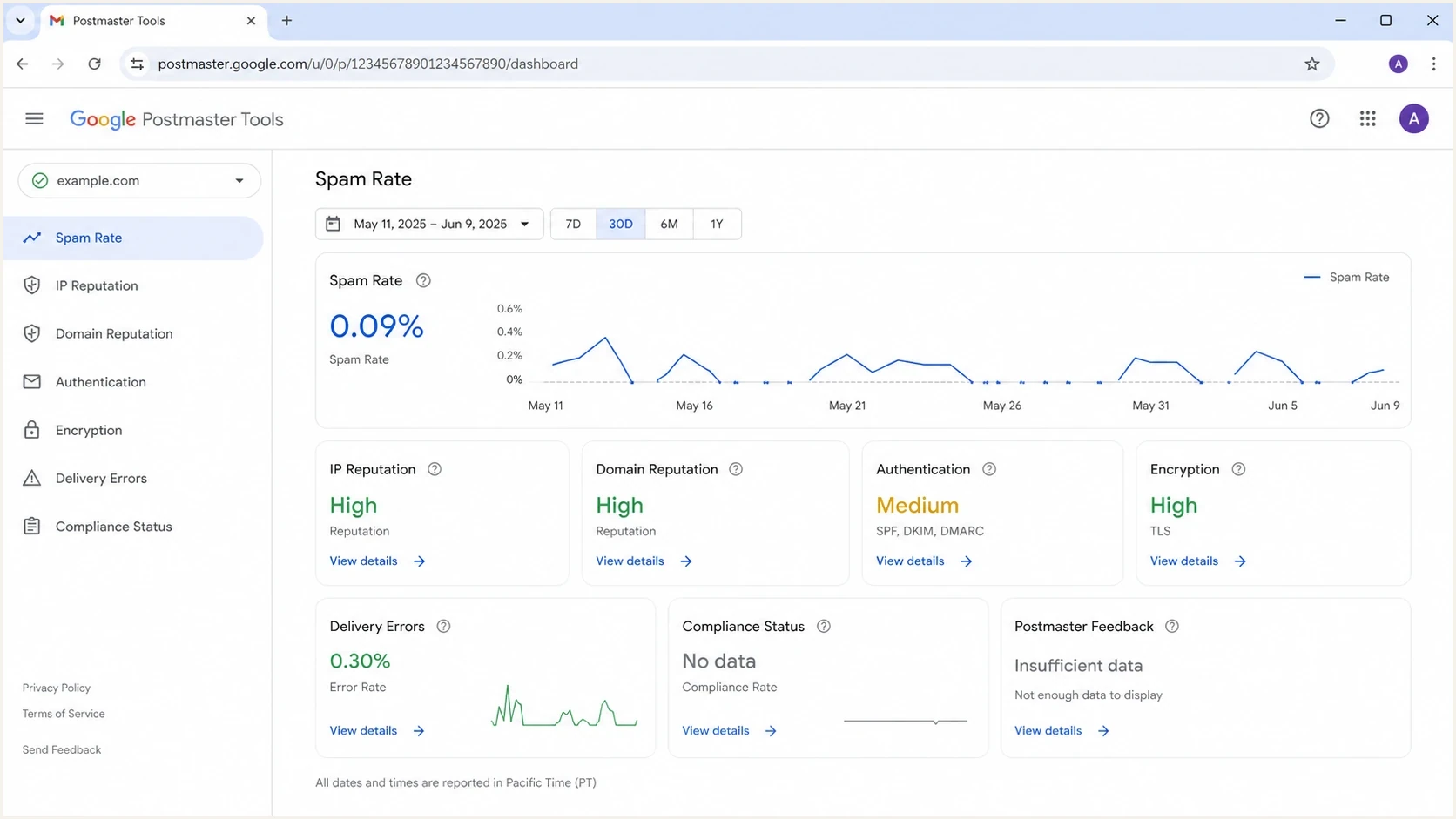This screenshot has height=819, width=1456.
Task: Click the Spam Rate trend icon in sidebar
Action: 32,238
